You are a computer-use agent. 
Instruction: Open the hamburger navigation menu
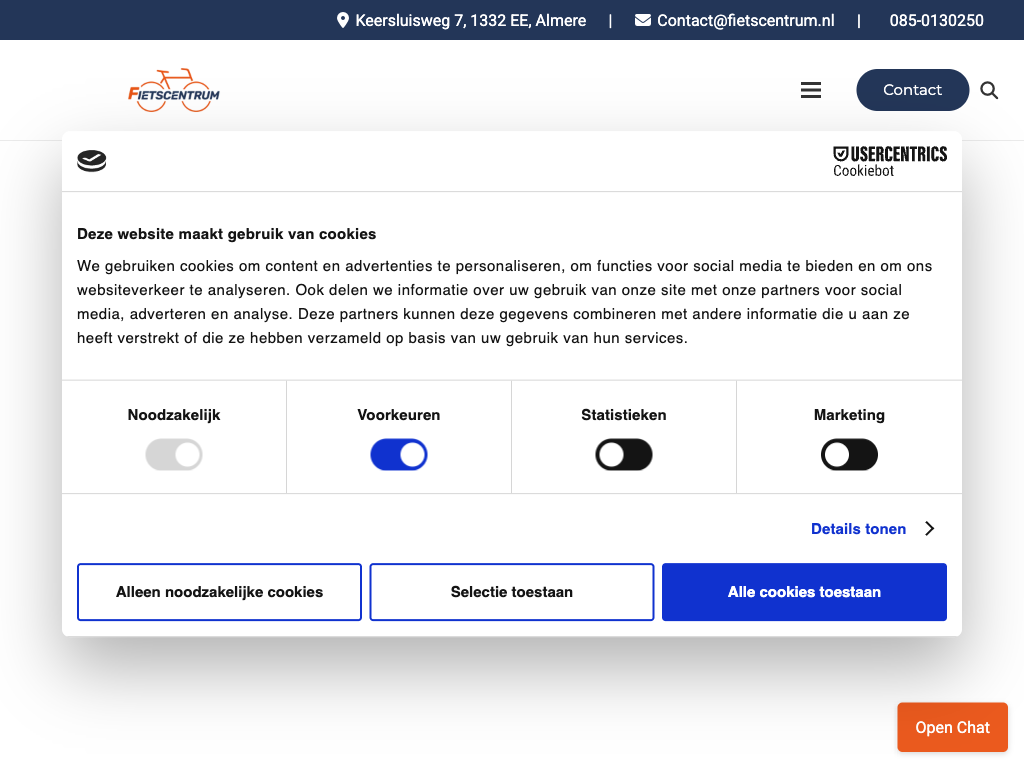pyautogui.click(x=811, y=90)
